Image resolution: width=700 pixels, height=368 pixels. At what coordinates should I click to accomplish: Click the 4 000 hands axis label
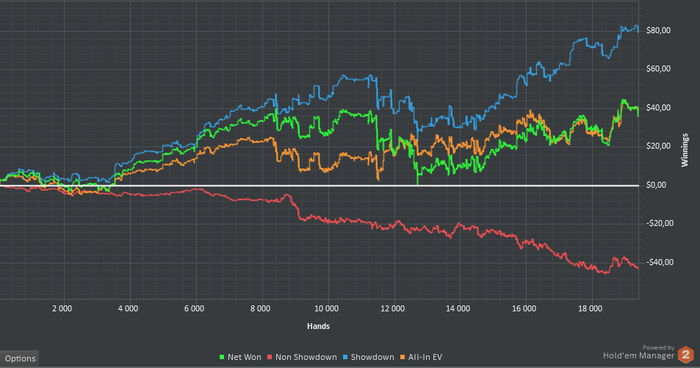pos(128,309)
